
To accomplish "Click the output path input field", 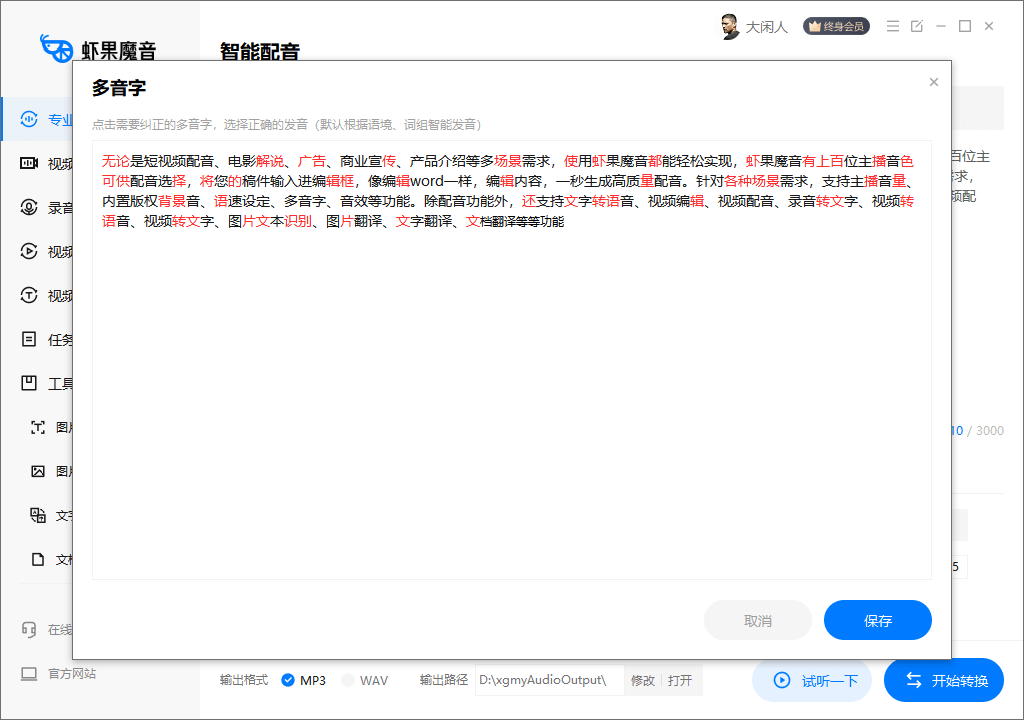I will click(x=549, y=680).
